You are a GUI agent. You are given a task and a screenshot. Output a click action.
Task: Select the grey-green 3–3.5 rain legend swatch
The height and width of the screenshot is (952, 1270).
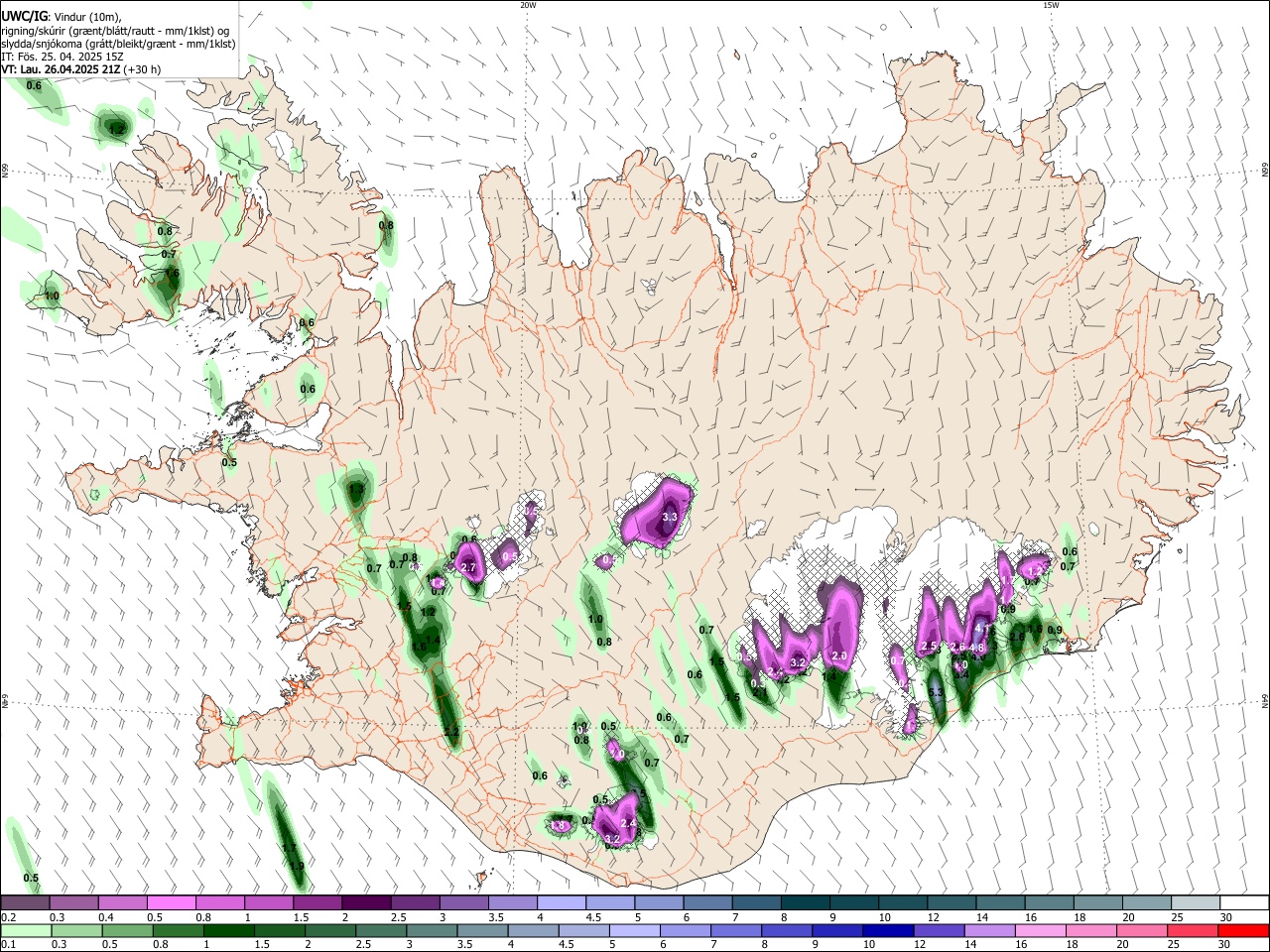(x=432, y=931)
